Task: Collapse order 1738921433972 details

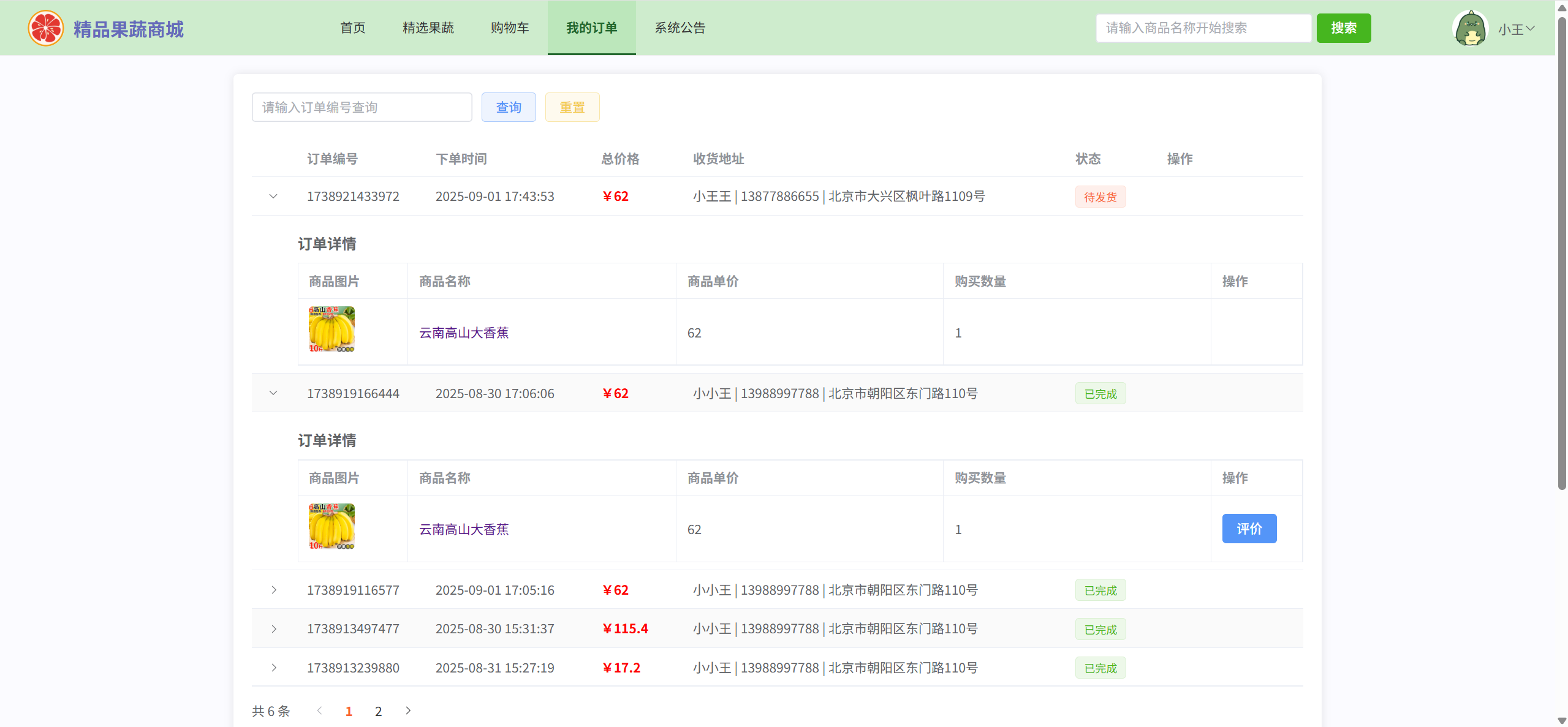Action: click(273, 197)
